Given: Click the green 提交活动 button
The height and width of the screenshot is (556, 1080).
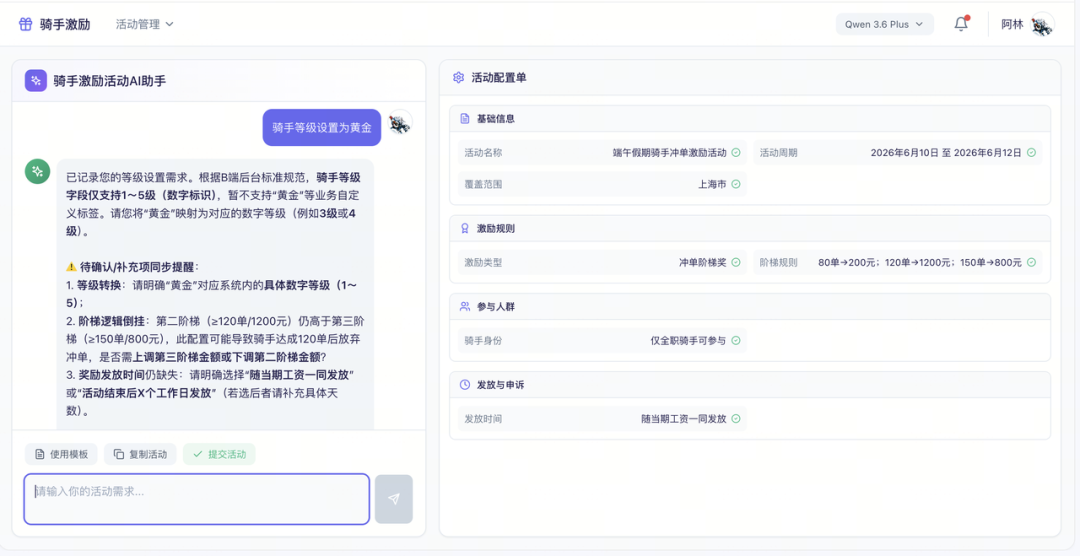Looking at the screenshot, I should coord(219,454).
